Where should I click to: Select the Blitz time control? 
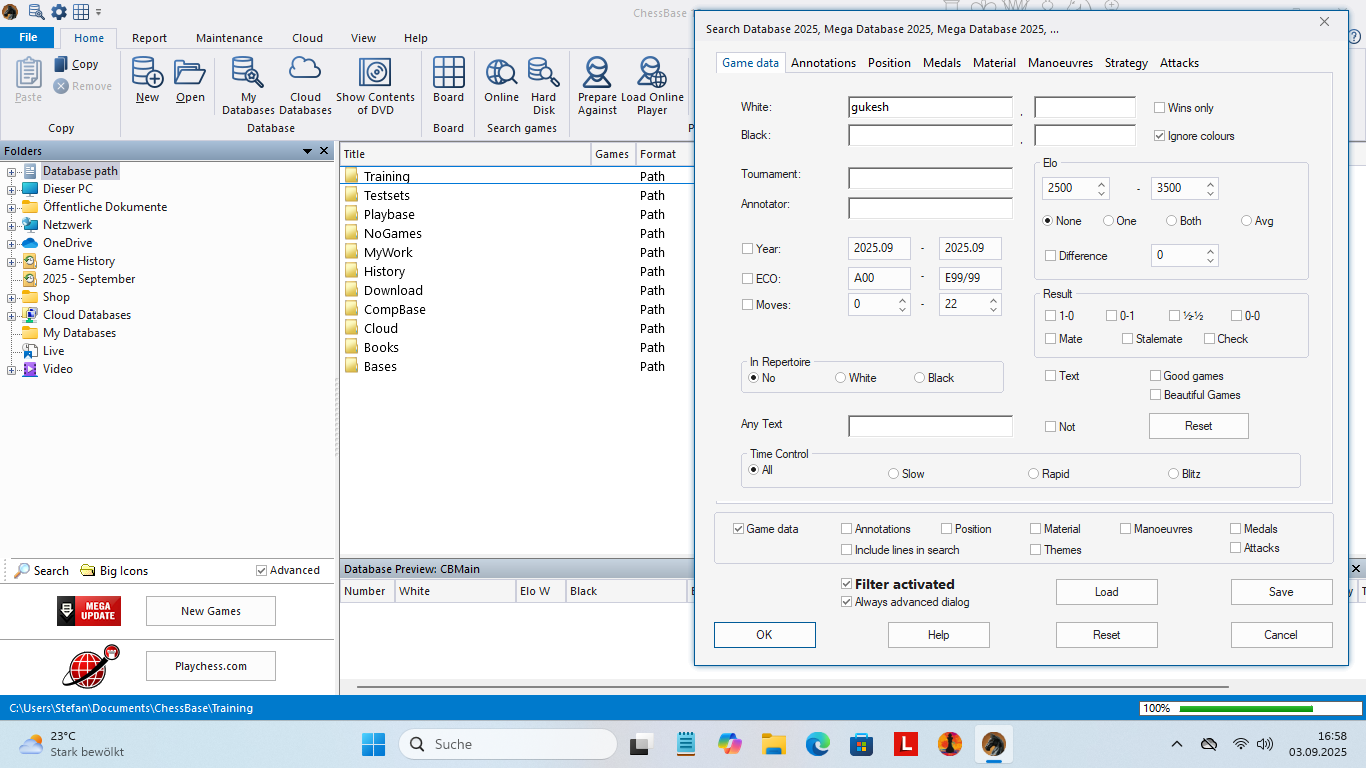pyautogui.click(x=1174, y=474)
